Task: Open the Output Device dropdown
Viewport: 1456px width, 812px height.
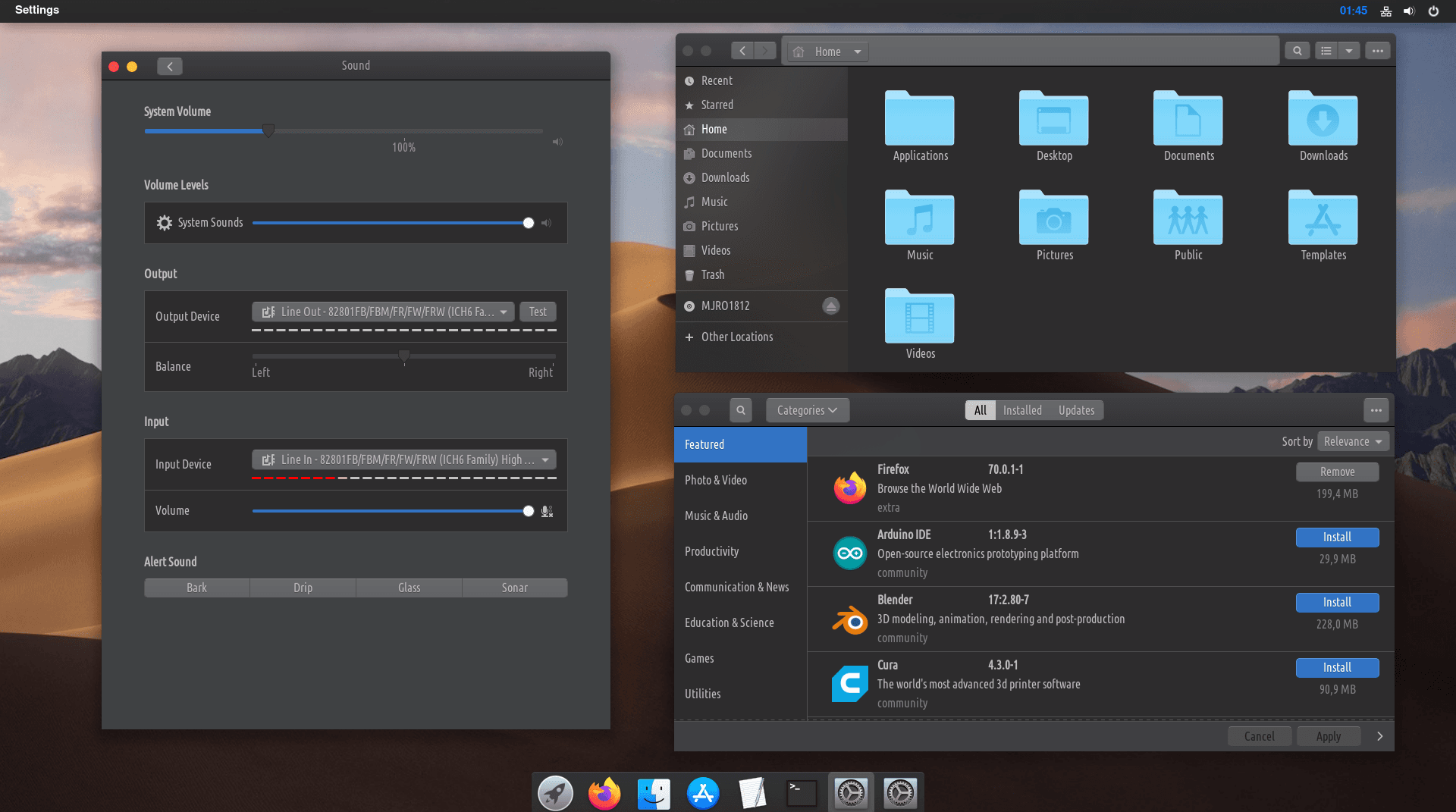Action: 383,312
